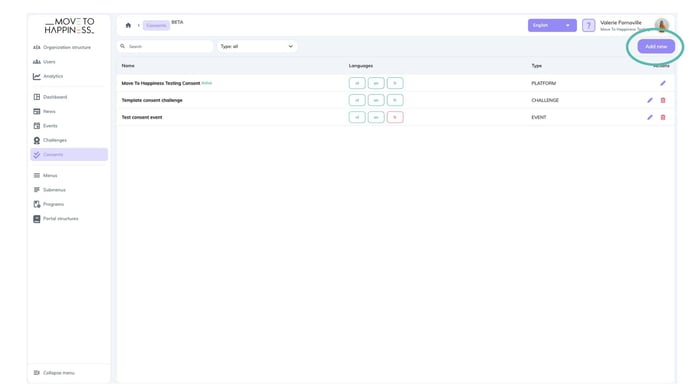Click the Move To Happiness logo
The width and height of the screenshot is (688, 387).
pyautogui.click(x=69, y=26)
